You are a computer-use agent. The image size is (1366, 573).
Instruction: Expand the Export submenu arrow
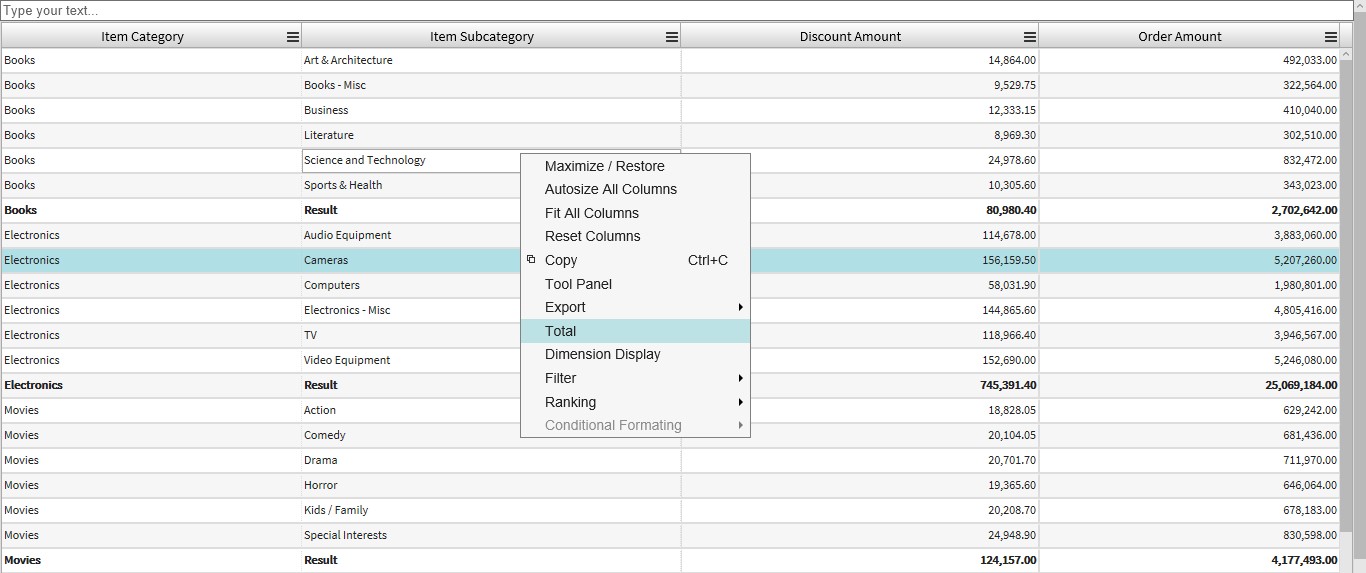(740, 307)
